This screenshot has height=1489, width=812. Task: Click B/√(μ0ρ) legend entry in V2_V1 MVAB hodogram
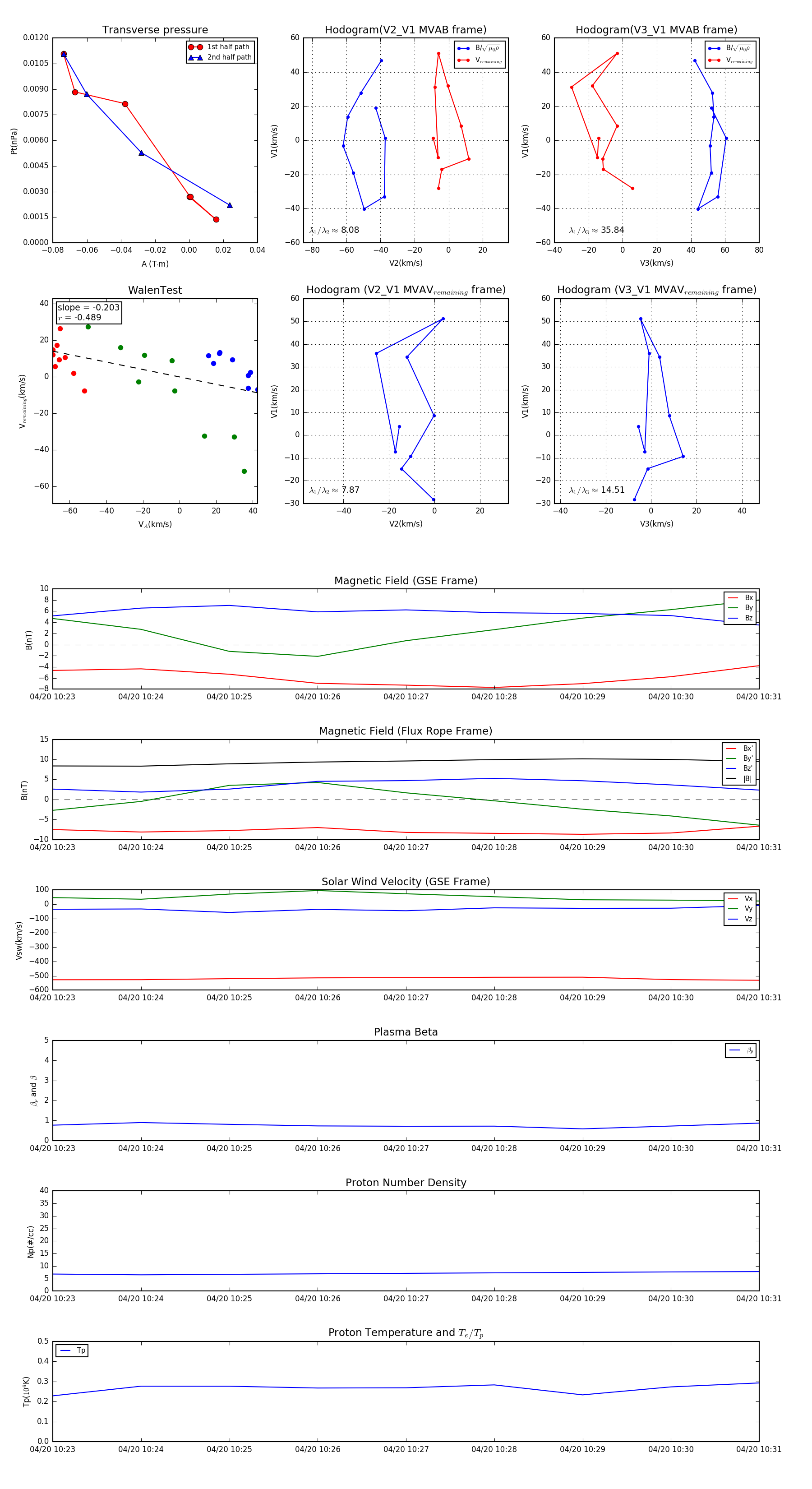479,49
